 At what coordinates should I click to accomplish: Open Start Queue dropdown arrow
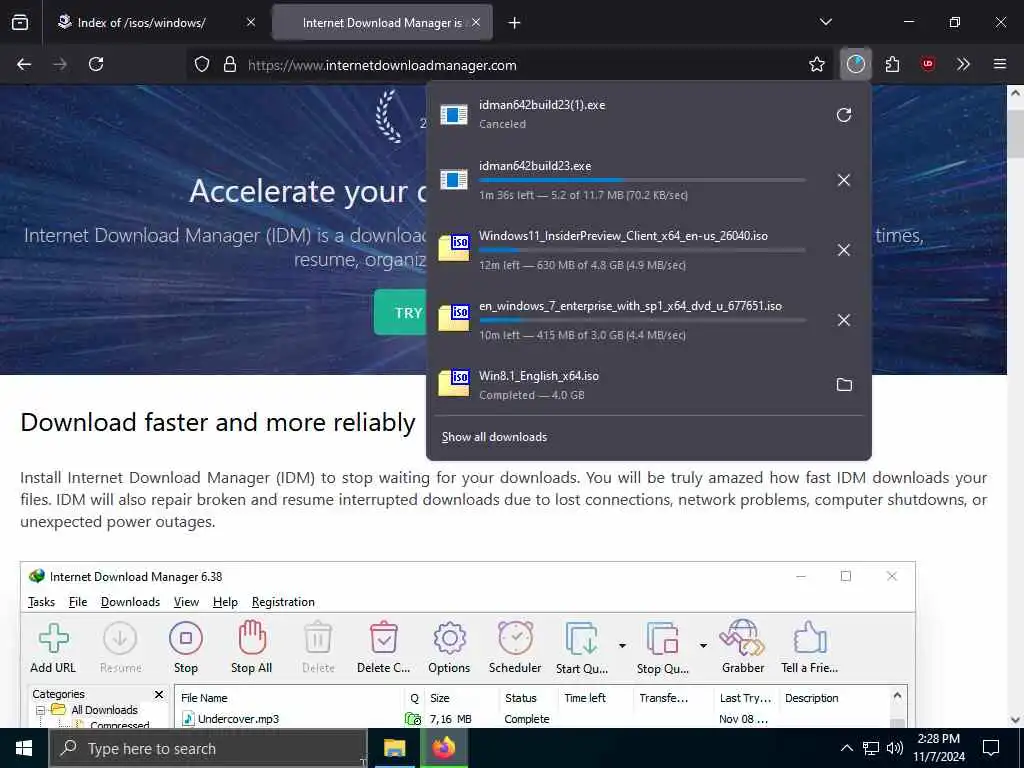(622, 646)
